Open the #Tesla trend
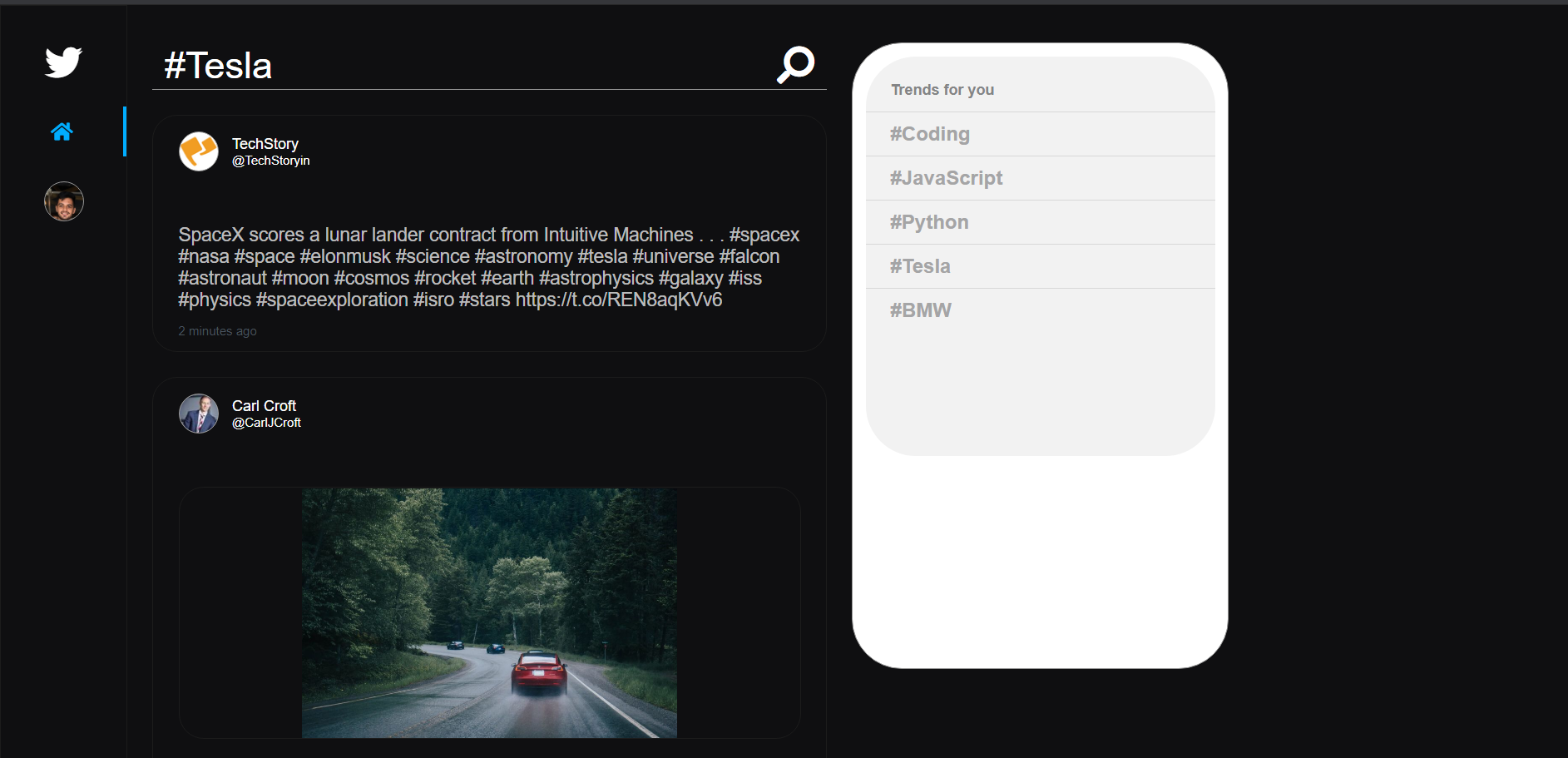The height and width of the screenshot is (758, 1568). [x=920, y=266]
